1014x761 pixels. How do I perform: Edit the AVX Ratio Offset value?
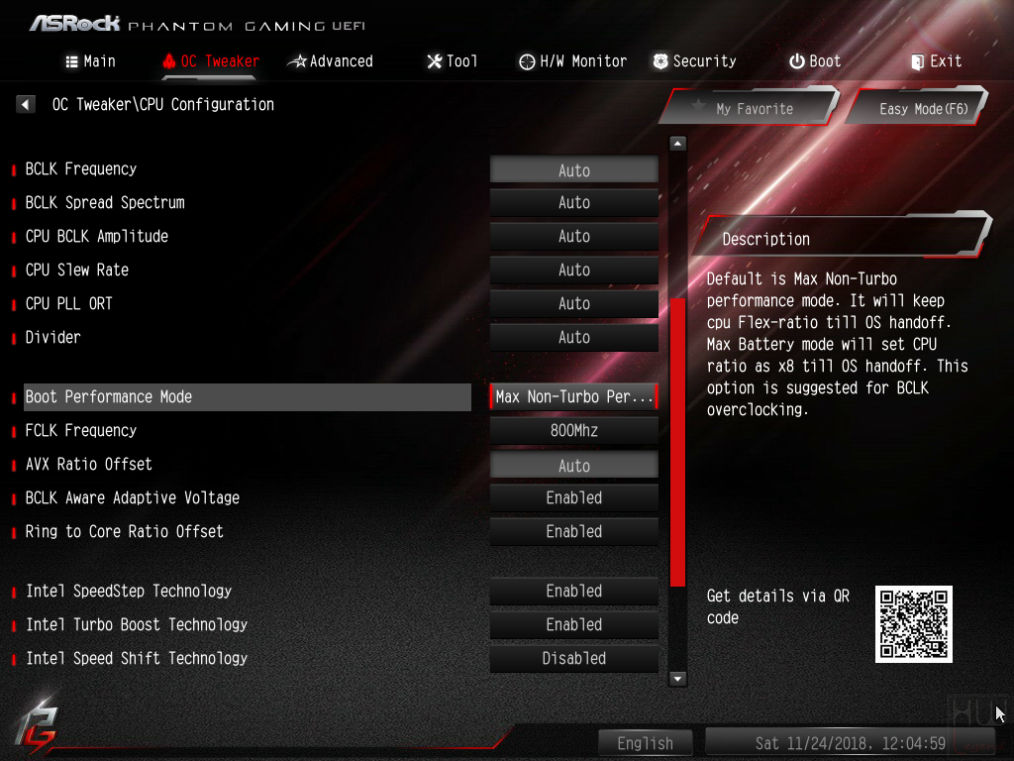click(574, 465)
